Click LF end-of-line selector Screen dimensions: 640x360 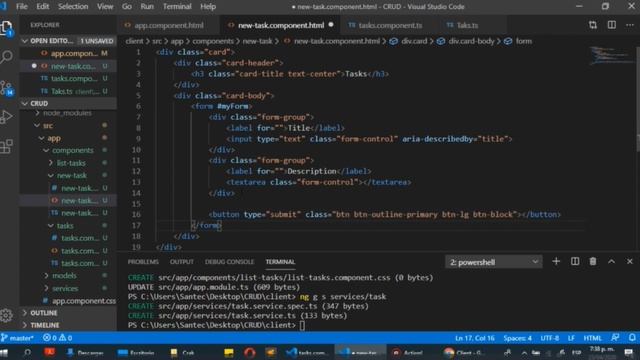pos(571,338)
